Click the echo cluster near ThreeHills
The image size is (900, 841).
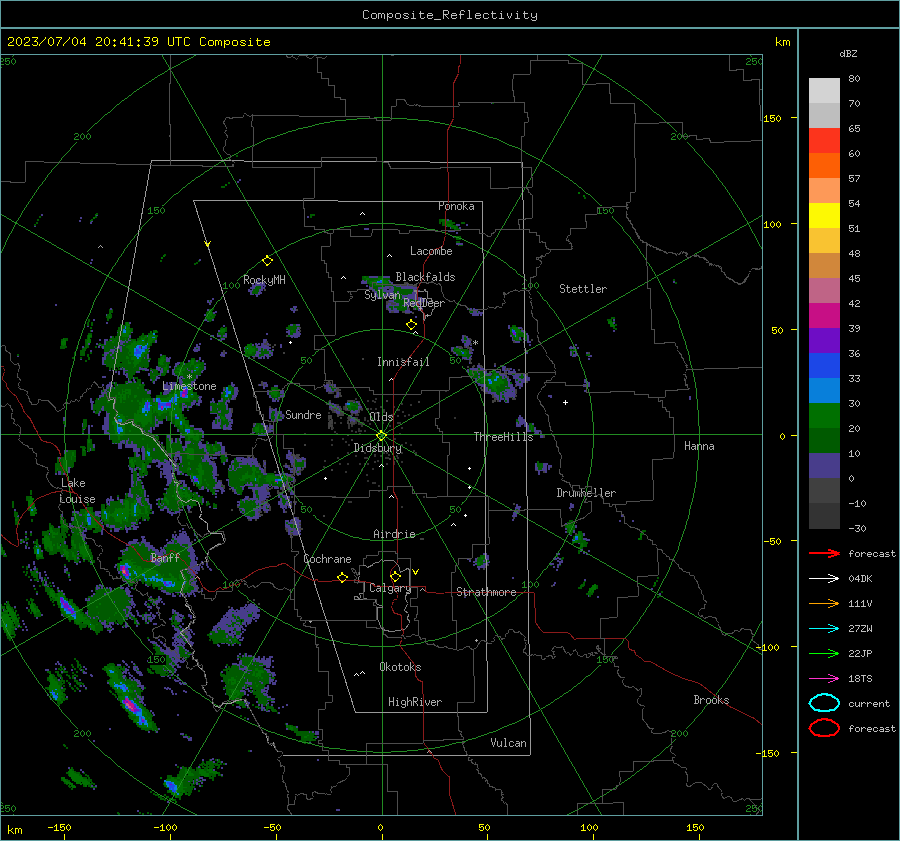(x=498, y=382)
